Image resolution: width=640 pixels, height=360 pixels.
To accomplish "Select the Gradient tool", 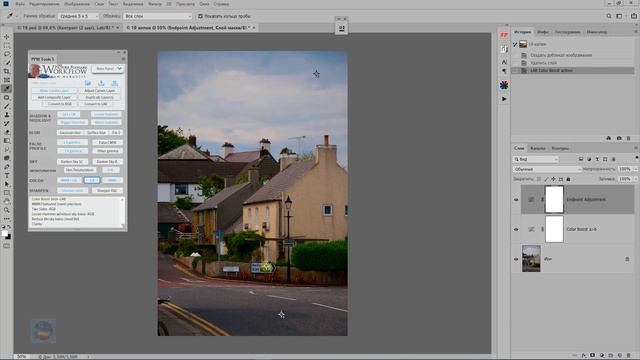I will coord(7,141).
